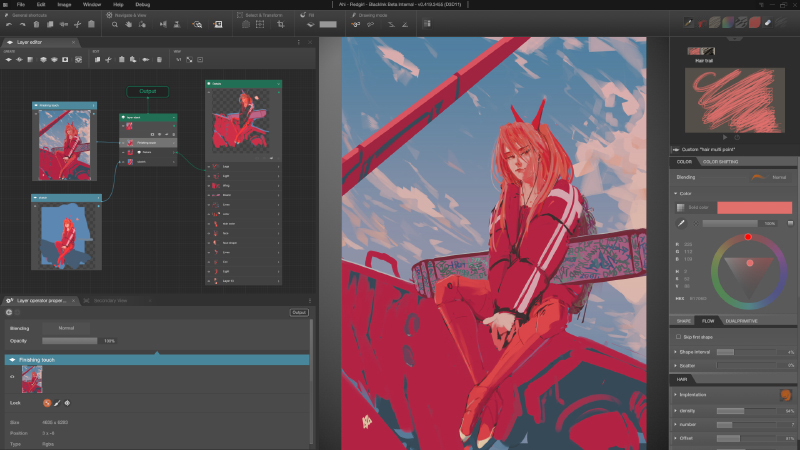Click the undo arrow in General shortcuts

(x=8, y=24)
